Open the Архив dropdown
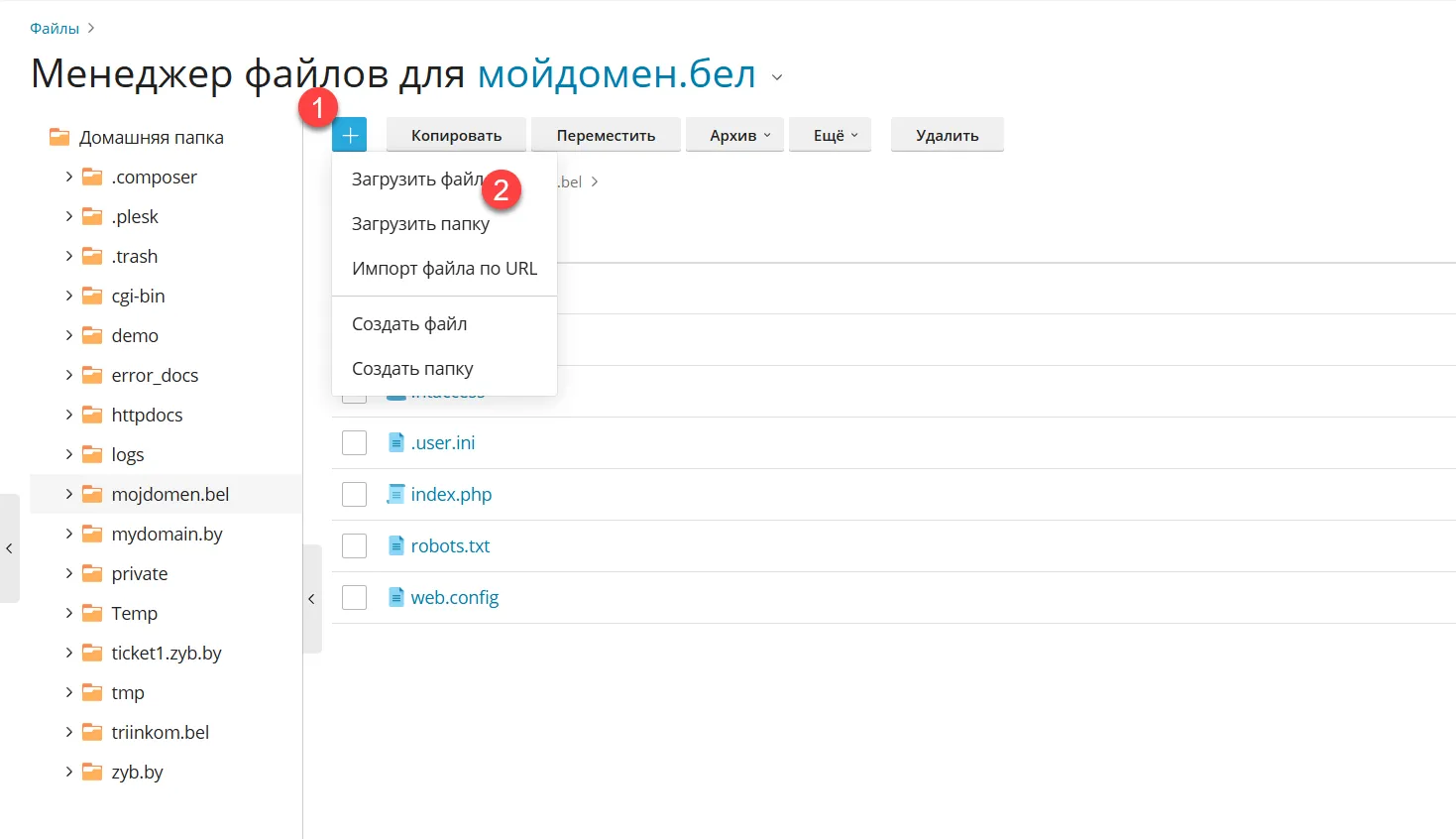The height and width of the screenshot is (839, 1456). (738, 135)
